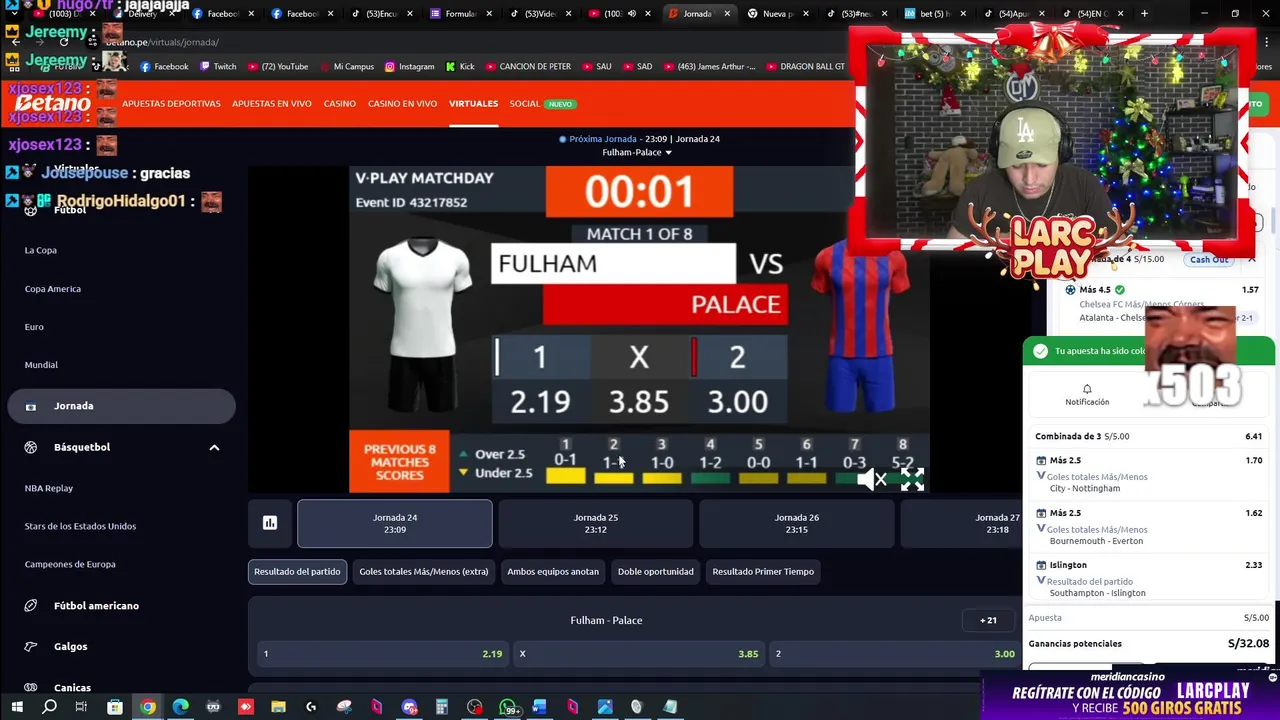Open the statistics bar-chart icon
This screenshot has width=1280, height=720.
tap(270, 523)
